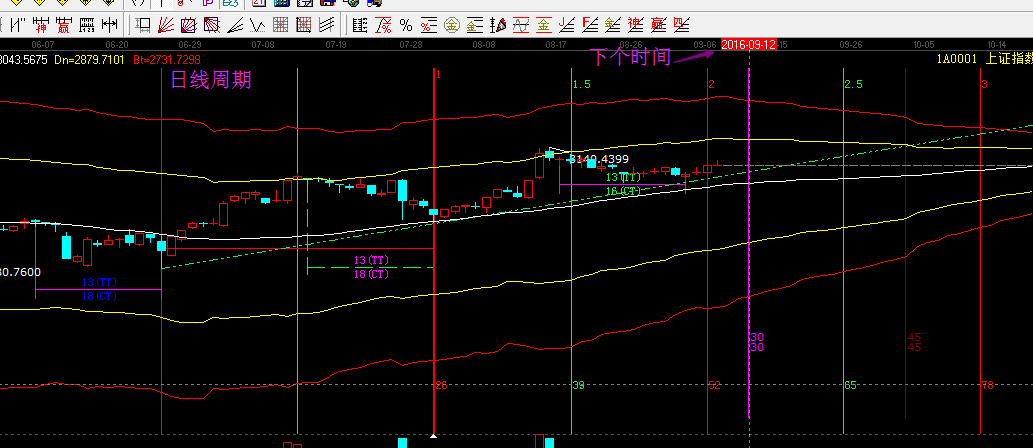Choose the numbered 1-2-3 ruler tool
The height and width of the screenshot is (448, 1033).
pos(87,25)
